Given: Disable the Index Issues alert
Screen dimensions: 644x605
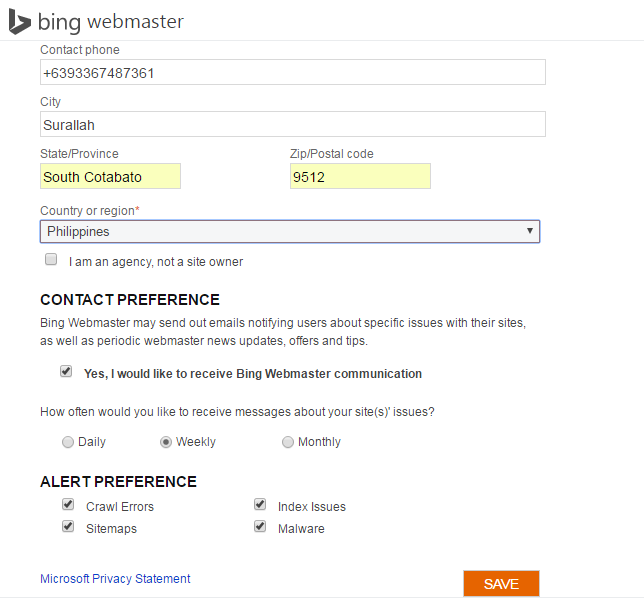Looking at the screenshot, I should 260,505.
